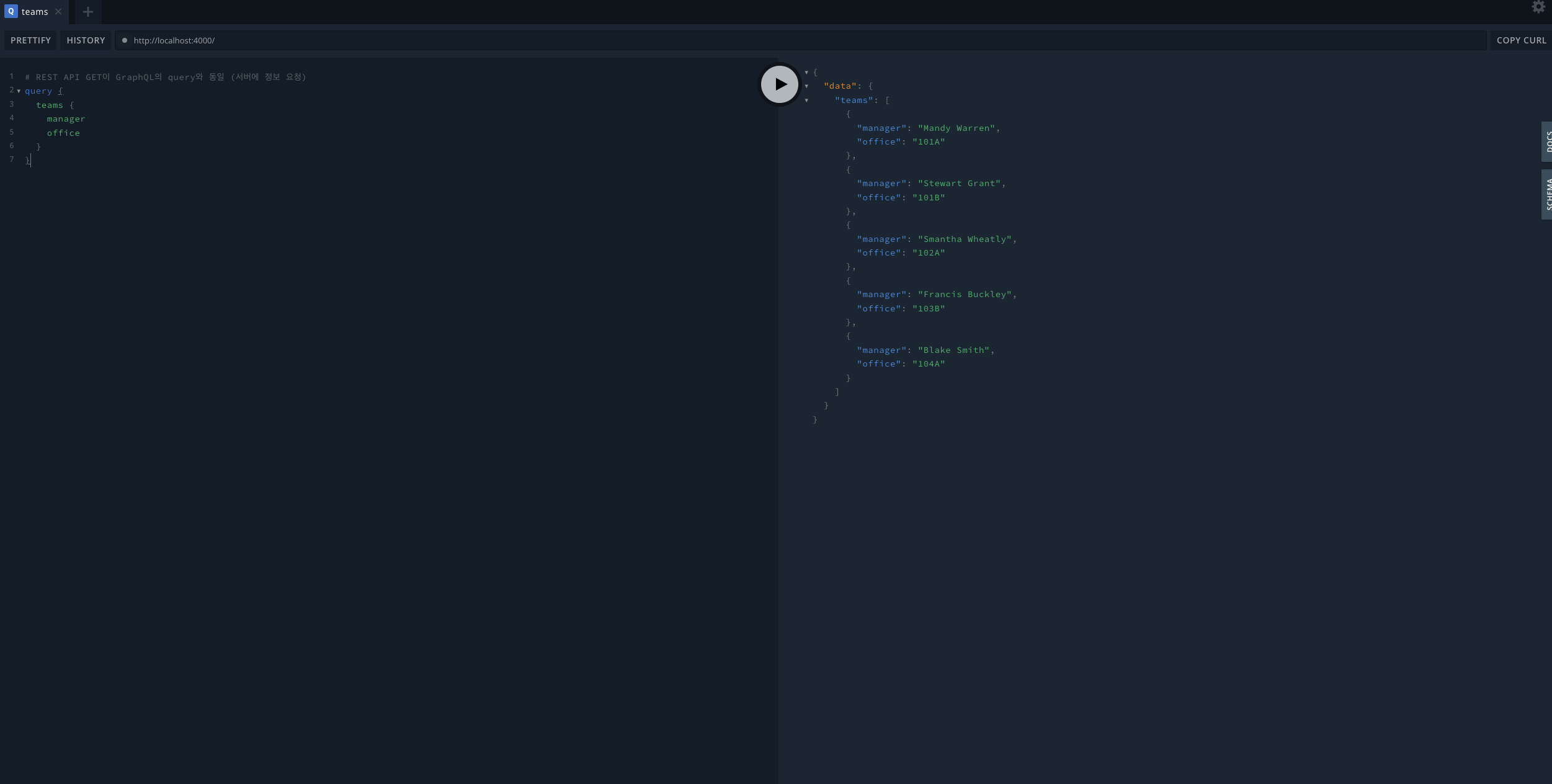Click the blue Q icon on teams tab
Screen dimensions: 1552x784
pyautogui.click(x=11, y=12)
